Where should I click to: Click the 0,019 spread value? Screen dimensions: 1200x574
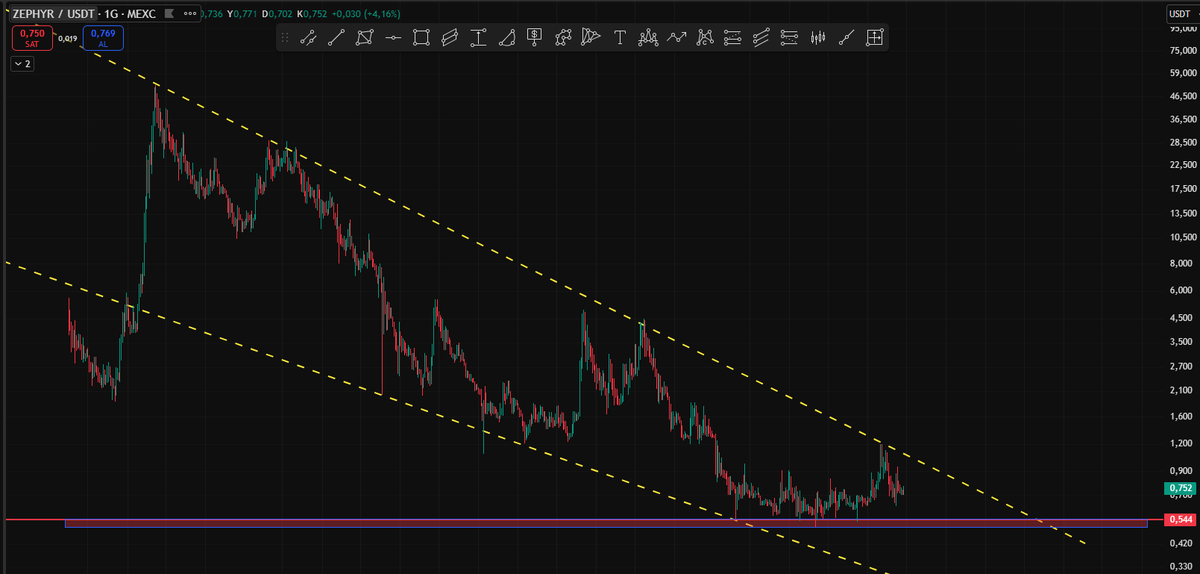point(68,39)
